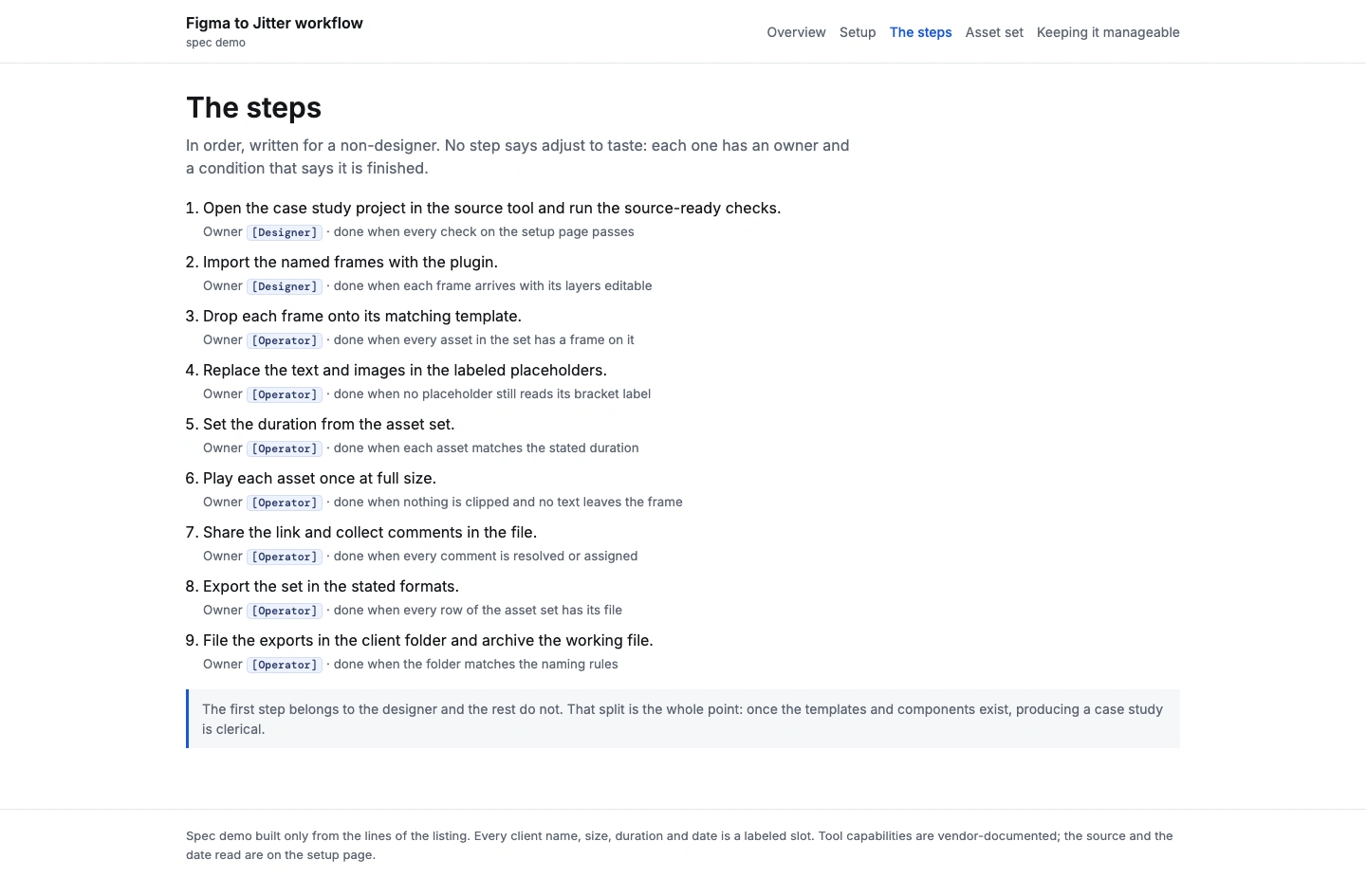Select The steps nav tab

click(x=920, y=32)
